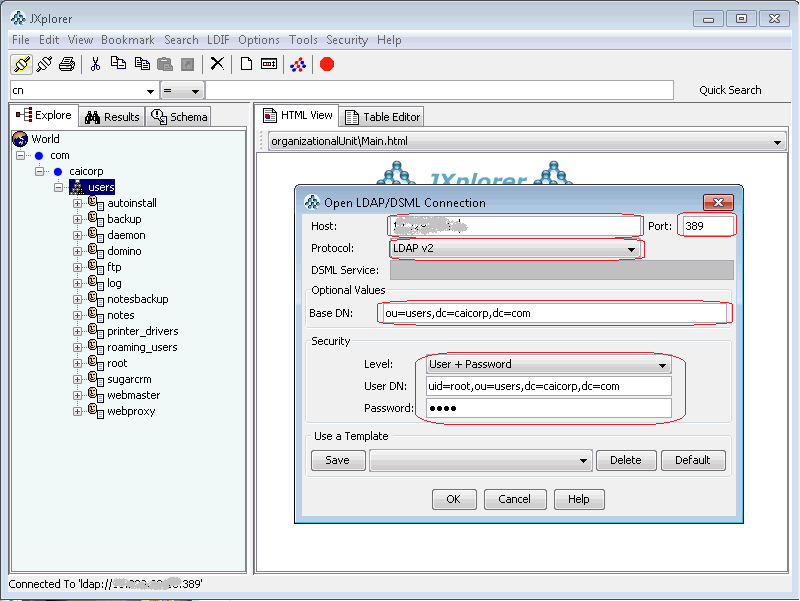Click the webproxy user icon
Viewport: 800px width, 601px height.
[95, 411]
